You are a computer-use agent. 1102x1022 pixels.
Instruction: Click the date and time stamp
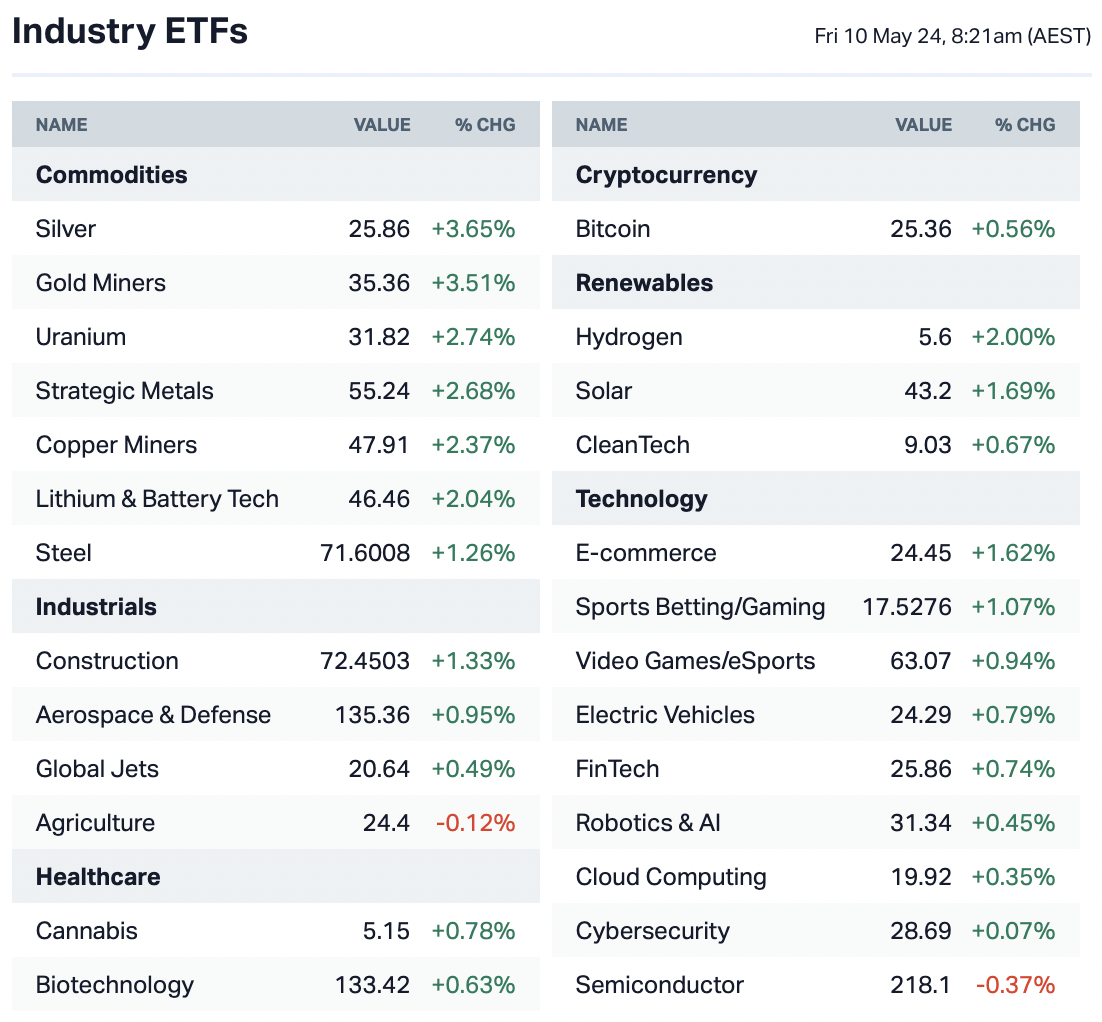(952, 37)
